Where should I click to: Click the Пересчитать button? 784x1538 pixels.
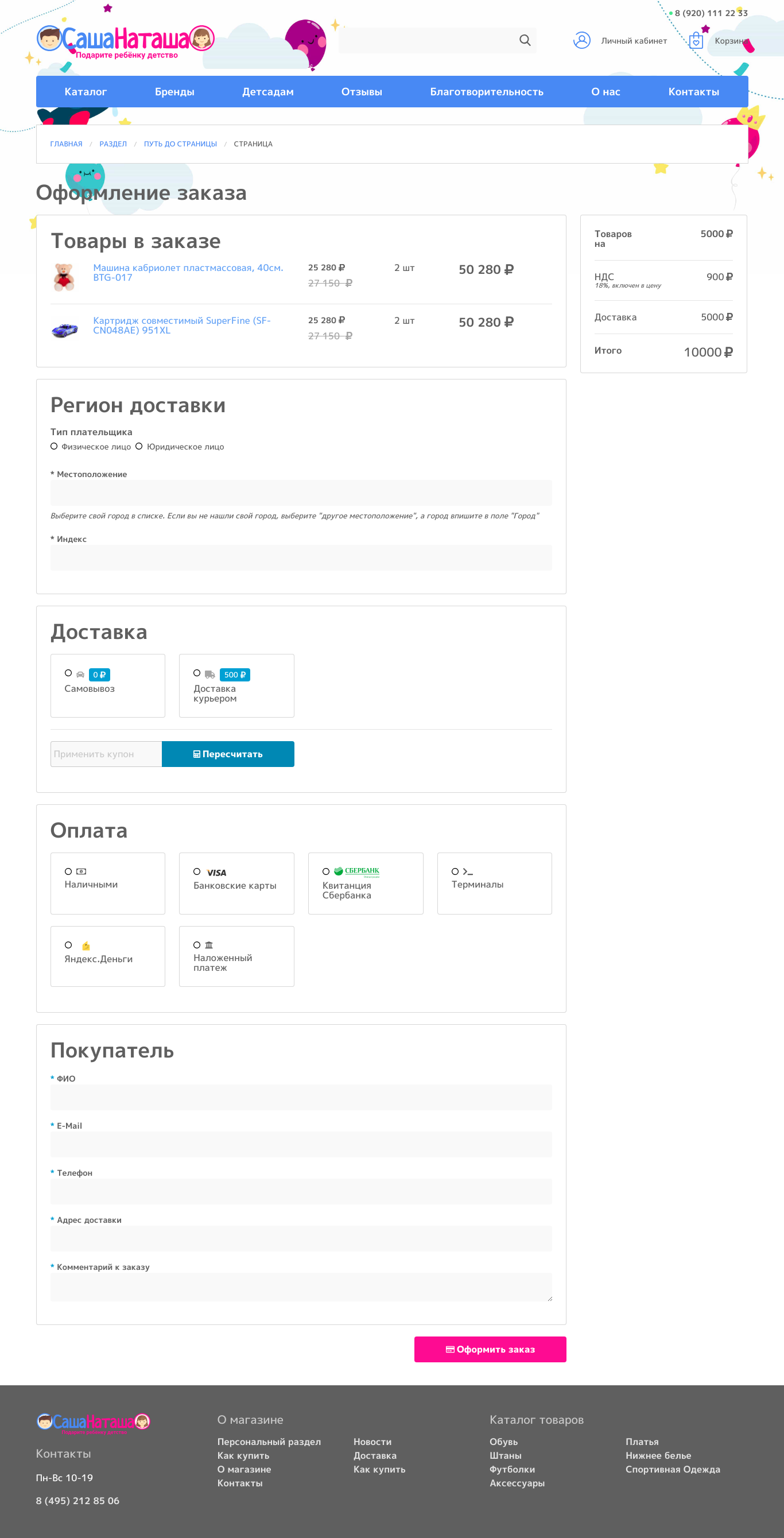click(x=227, y=754)
